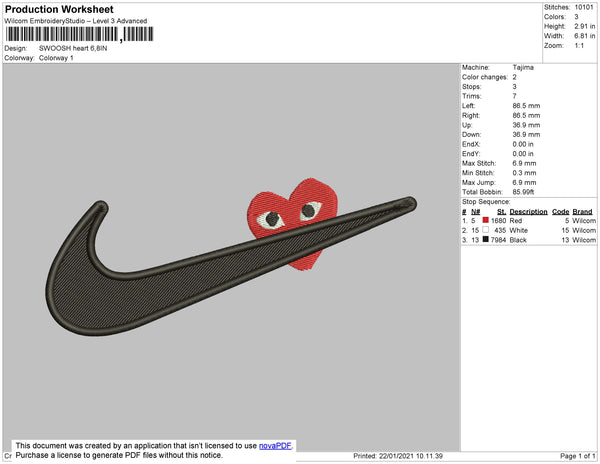The image size is (600, 464).
Task: Click the Min Stitch value '0.3 mm'
Action: (524, 173)
